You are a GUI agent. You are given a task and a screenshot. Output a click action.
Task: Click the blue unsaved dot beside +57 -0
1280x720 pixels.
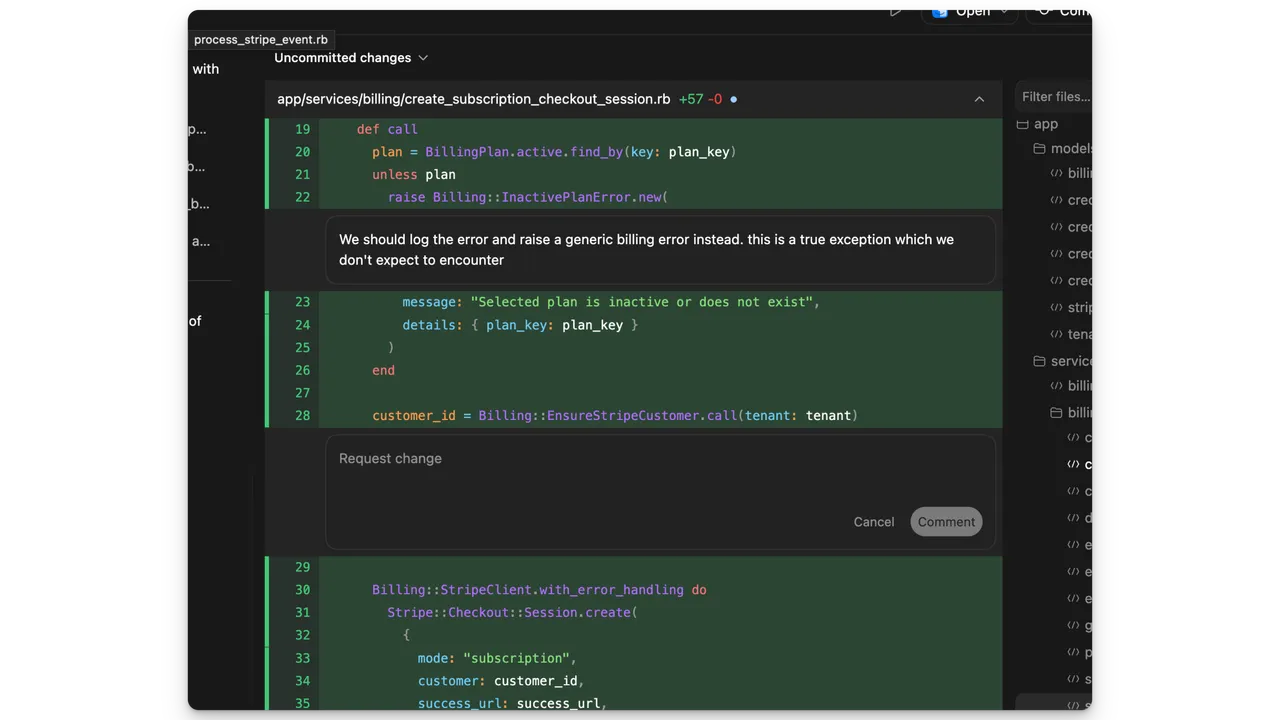point(733,99)
